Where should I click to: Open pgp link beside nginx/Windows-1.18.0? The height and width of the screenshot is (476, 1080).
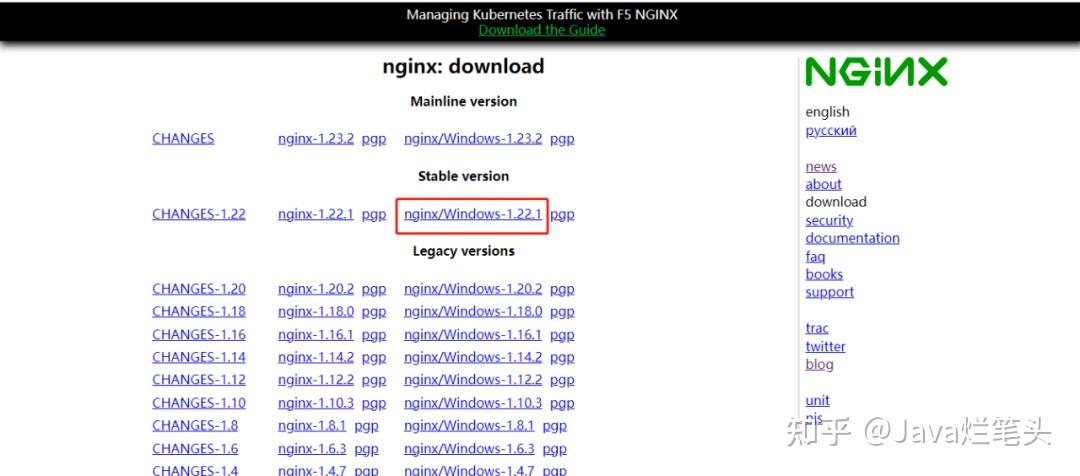point(562,313)
